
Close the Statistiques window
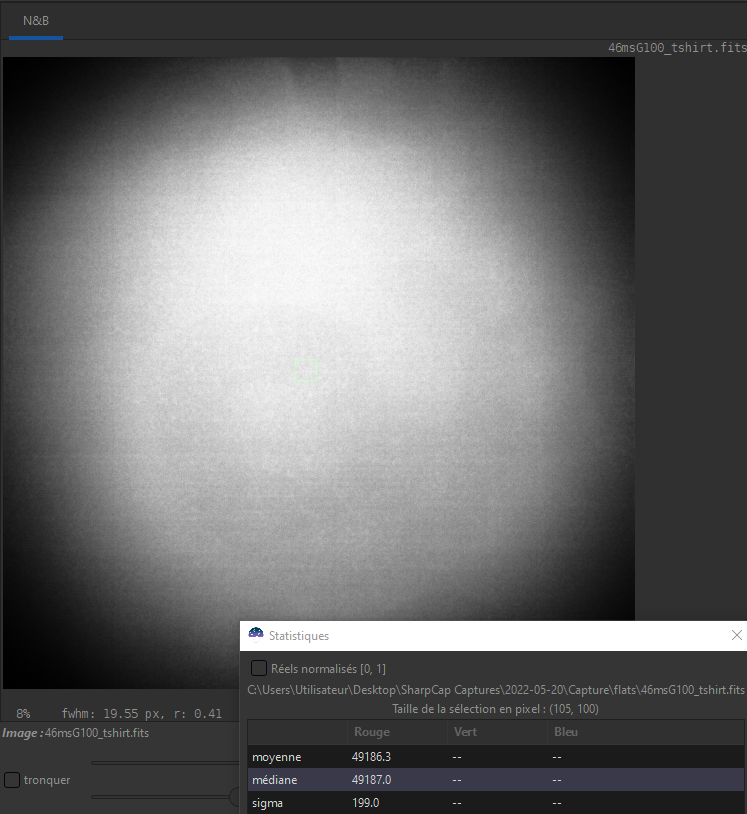click(x=736, y=635)
